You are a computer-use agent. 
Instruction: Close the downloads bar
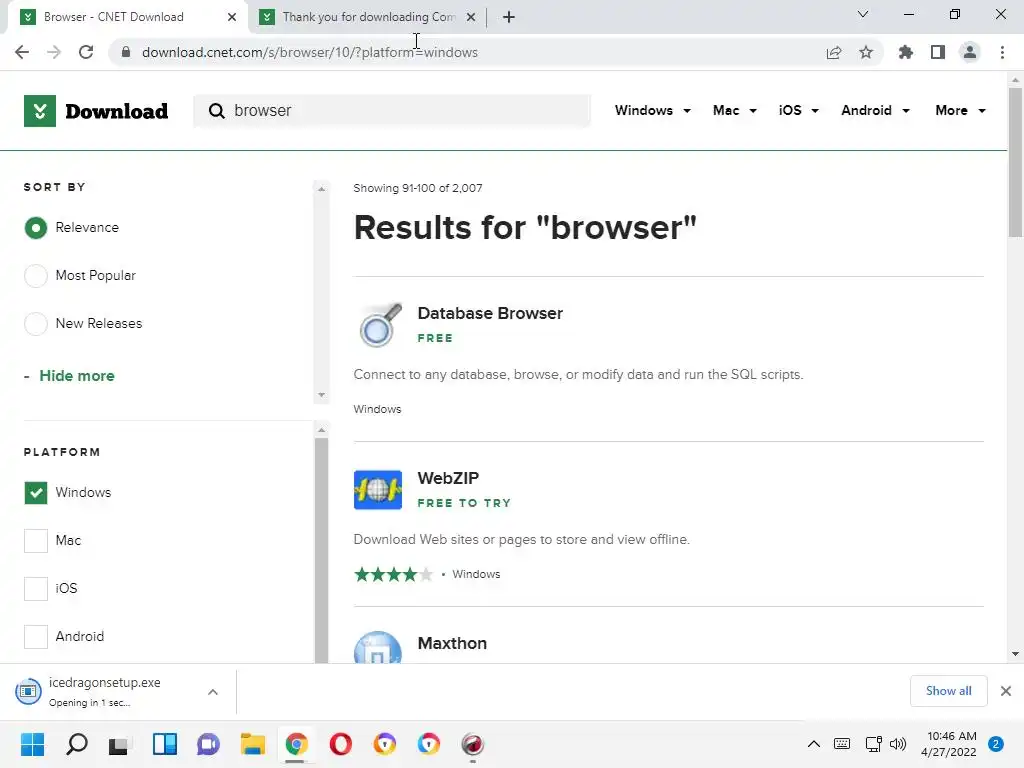[1006, 691]
